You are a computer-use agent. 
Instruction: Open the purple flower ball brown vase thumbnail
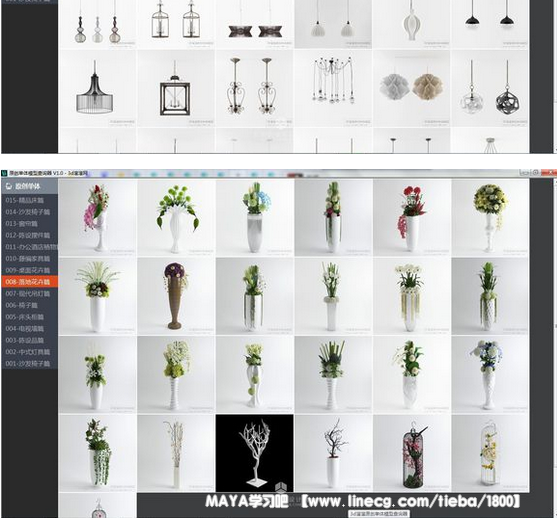(x=176, y=296)
